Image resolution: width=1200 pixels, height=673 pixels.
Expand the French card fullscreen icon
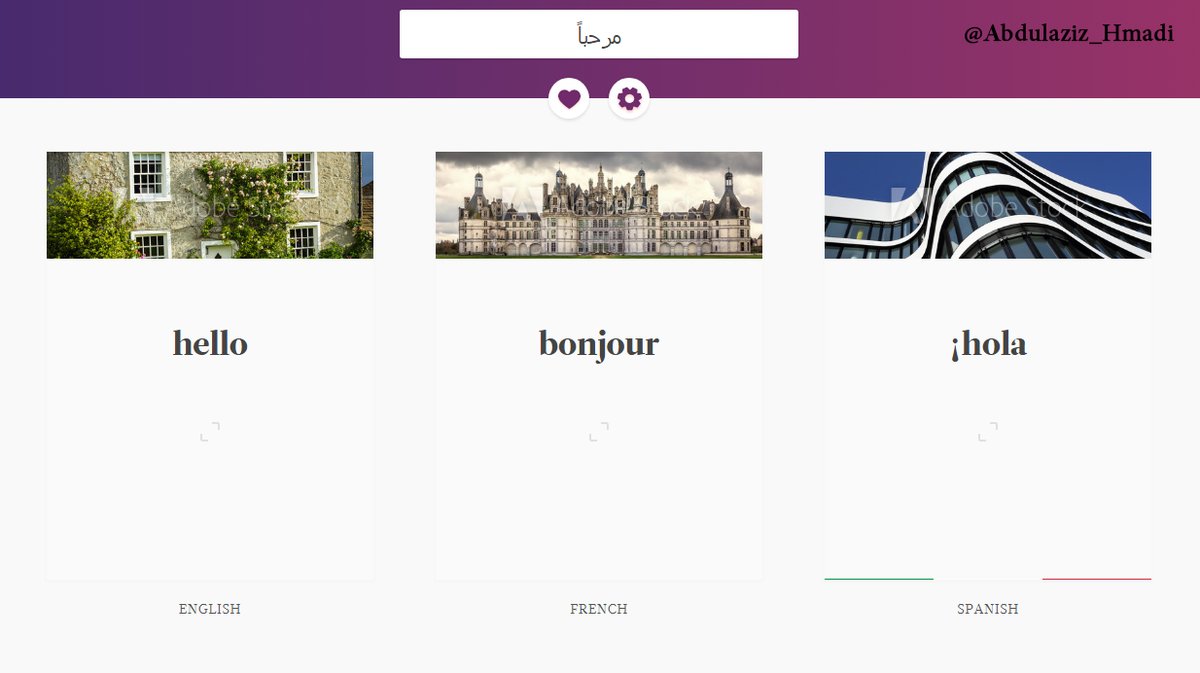(599, 432)
